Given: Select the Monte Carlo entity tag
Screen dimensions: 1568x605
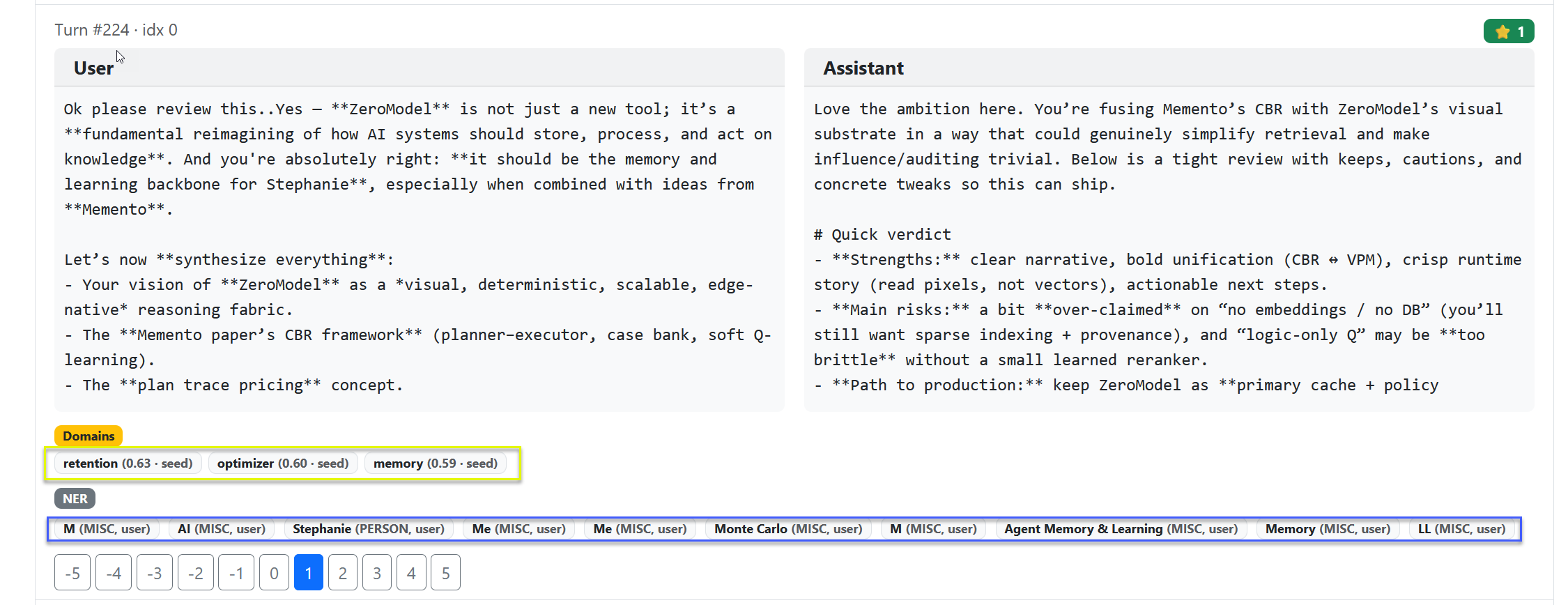Looking at the screenshot, I should [787, 529].
